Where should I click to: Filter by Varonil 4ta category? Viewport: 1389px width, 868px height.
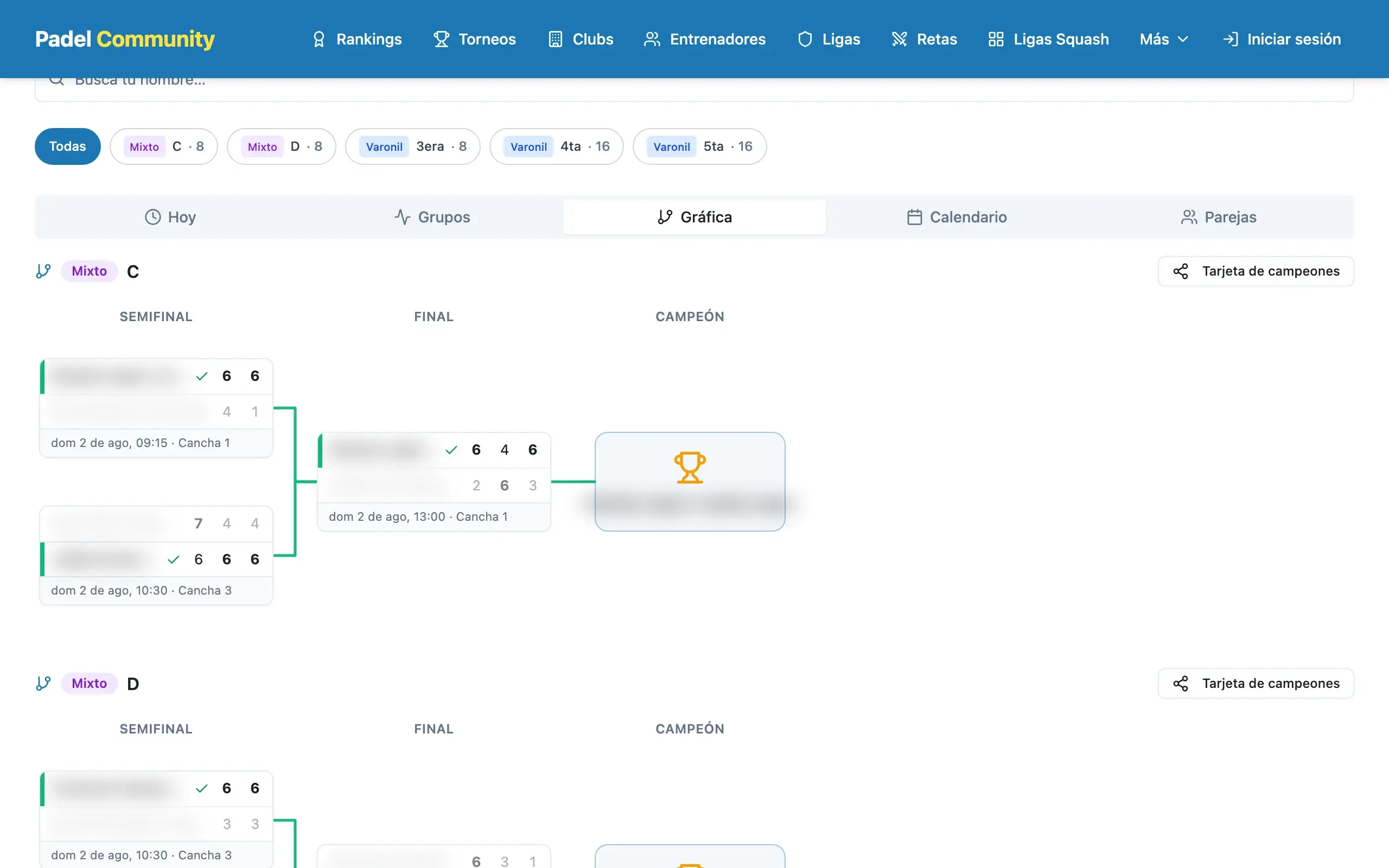click(x=556, y=146)
